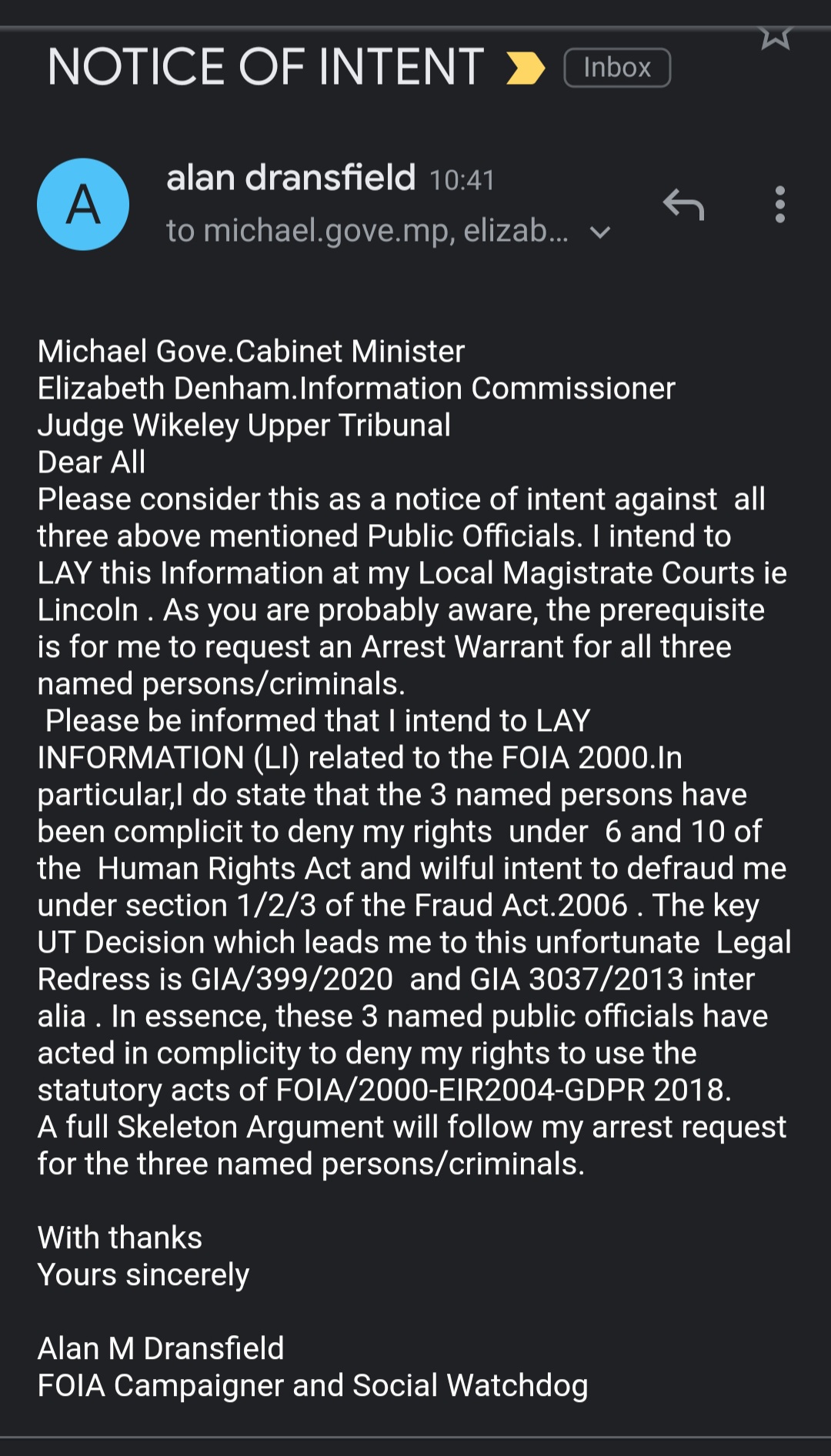
Task: Tap the 'Michael Gove.Cabinet Minister' line
Action: 251,352
